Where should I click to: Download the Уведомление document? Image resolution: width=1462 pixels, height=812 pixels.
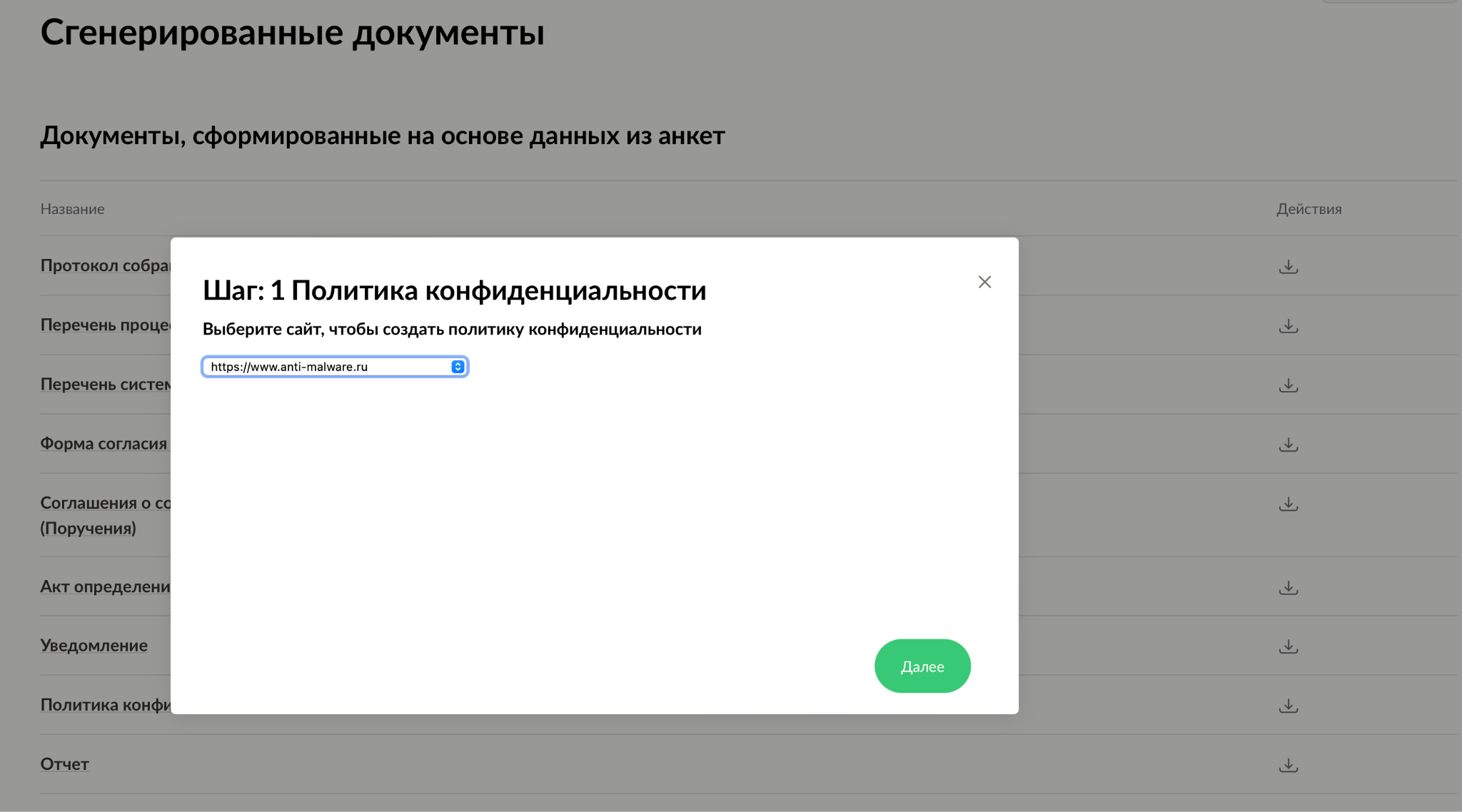pyautogui.click(x=1288, y=646)
